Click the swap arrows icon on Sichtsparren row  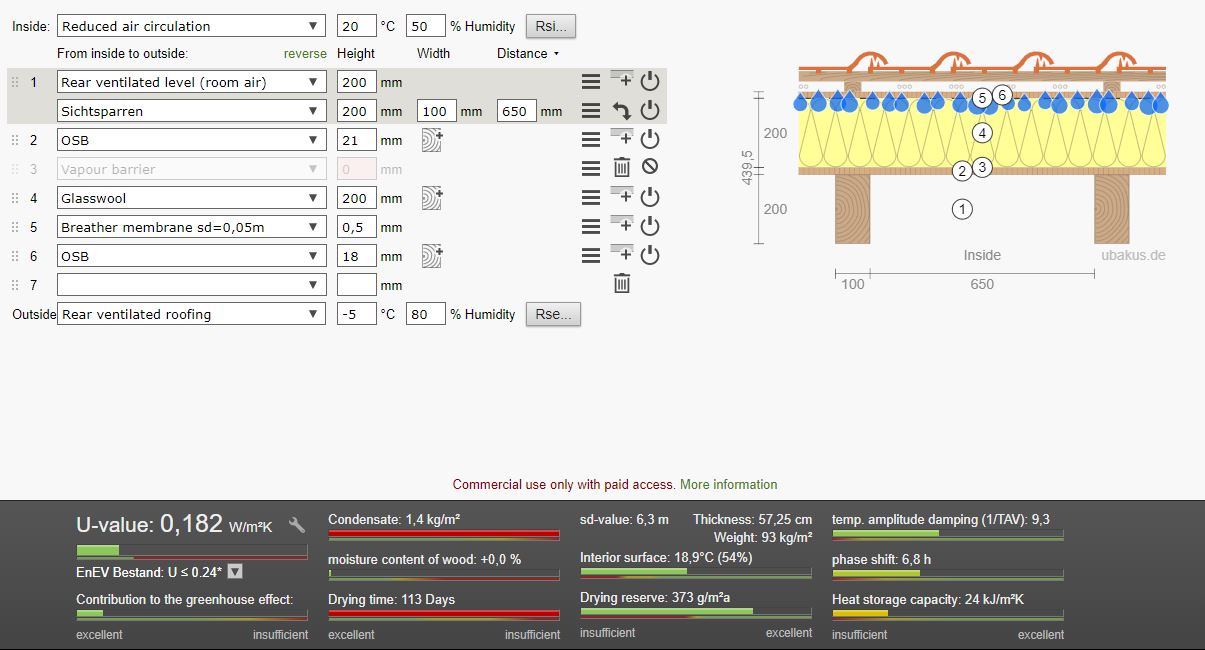(621, 111)
